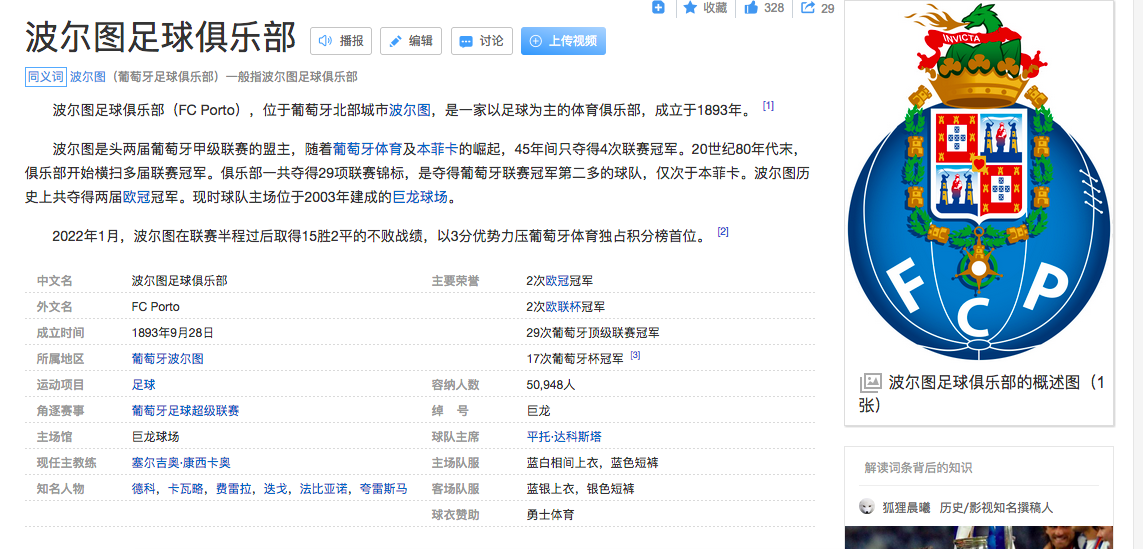Click the share arrow icon

click(807, 7)
